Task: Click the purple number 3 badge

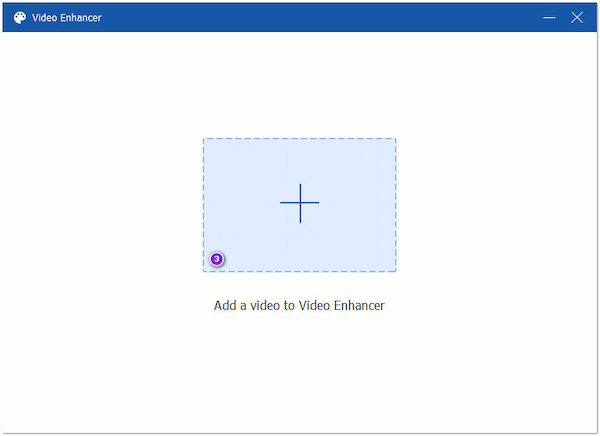Action: 216,259
